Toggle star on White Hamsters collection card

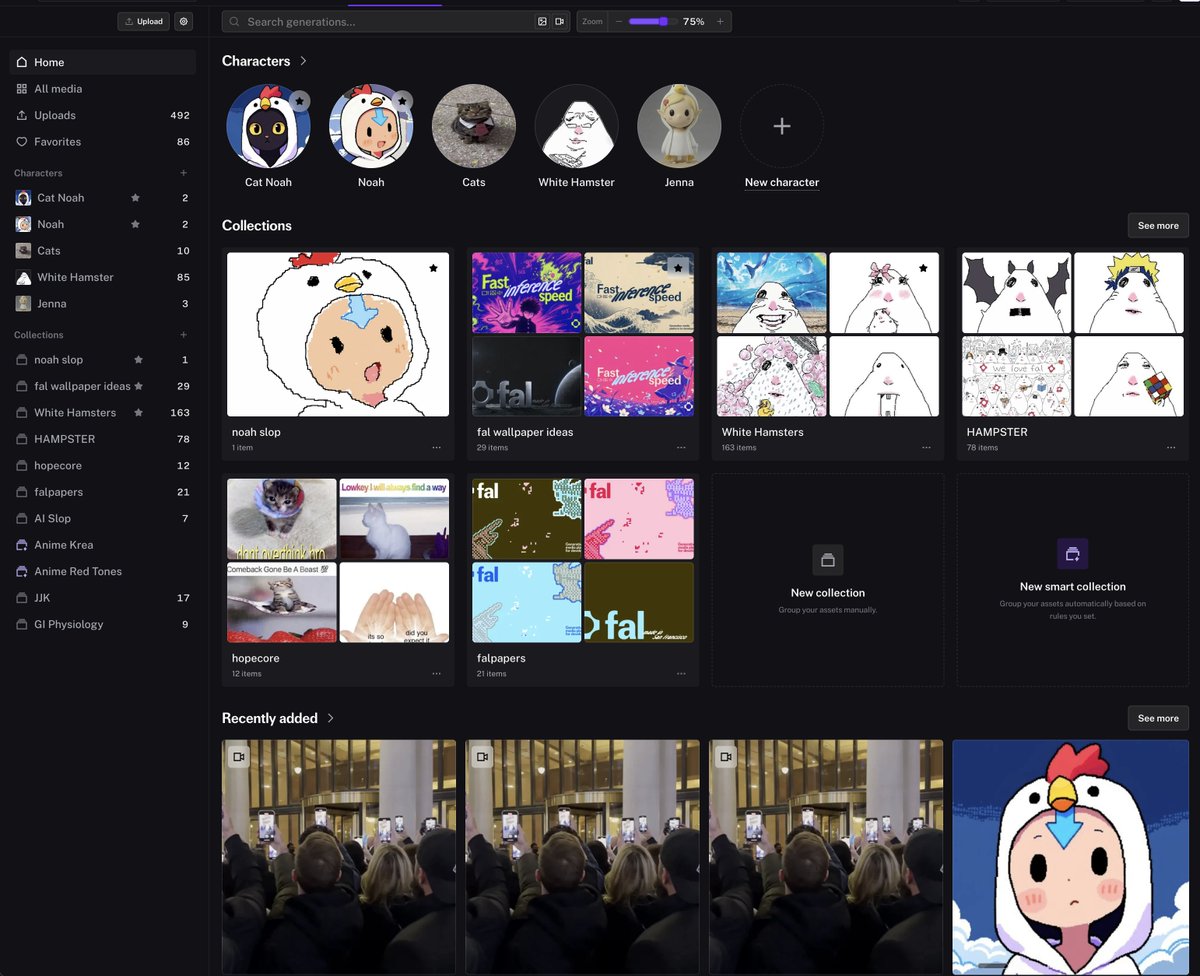(x=923, y=268)
